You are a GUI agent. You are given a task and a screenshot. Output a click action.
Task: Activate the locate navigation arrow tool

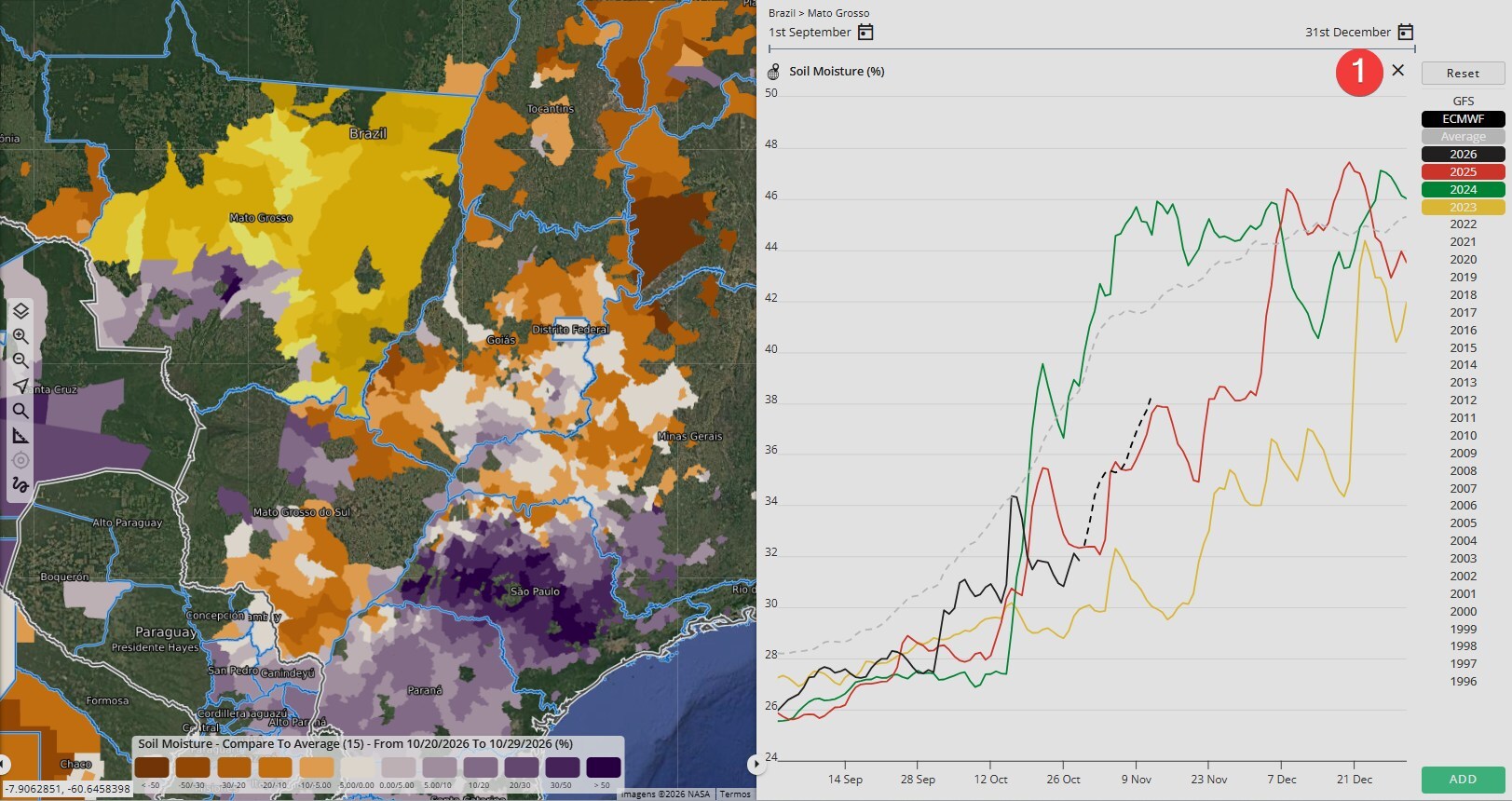pyautogui.click(x=20, y=386)
